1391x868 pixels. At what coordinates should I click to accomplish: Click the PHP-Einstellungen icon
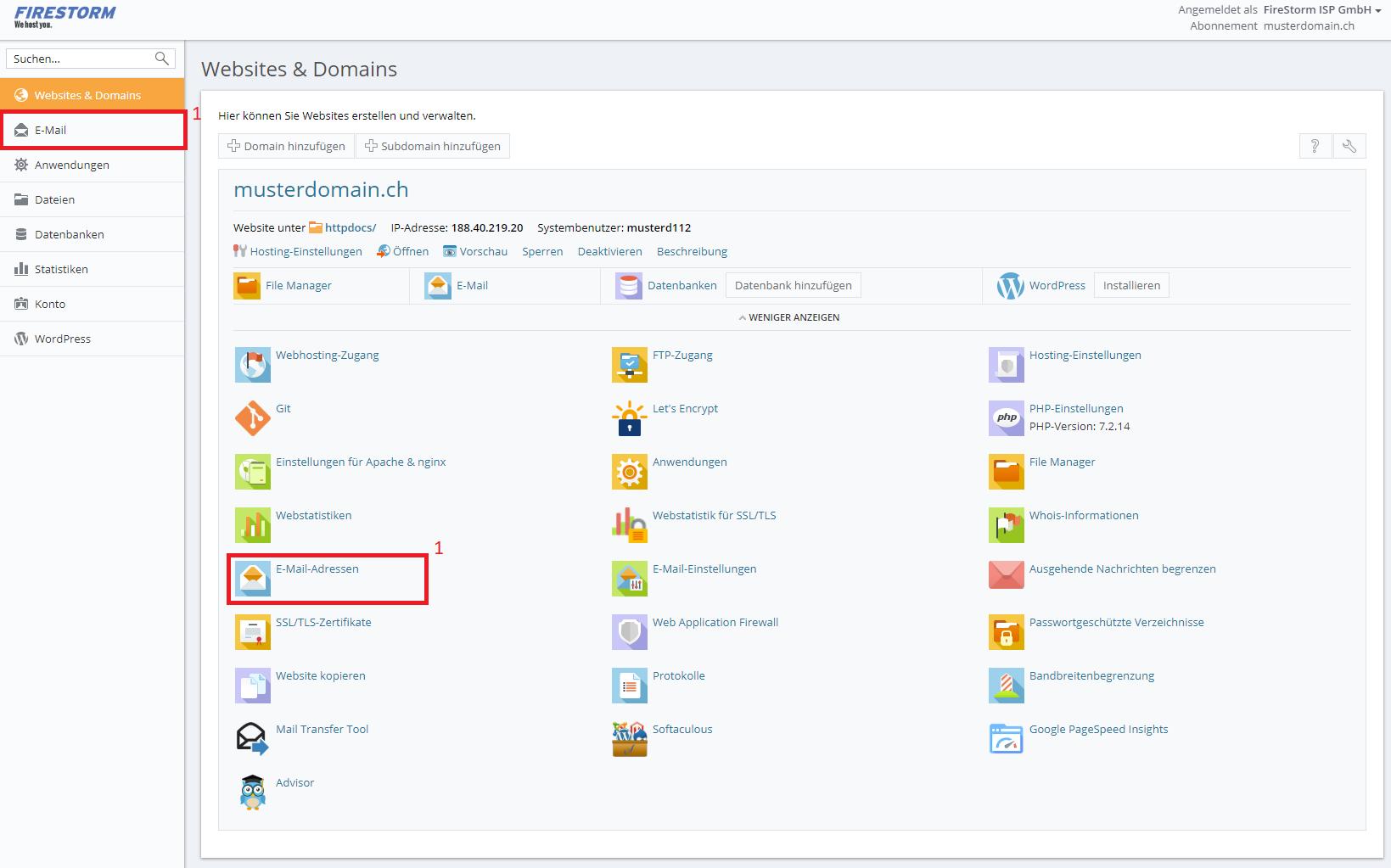1006,418
